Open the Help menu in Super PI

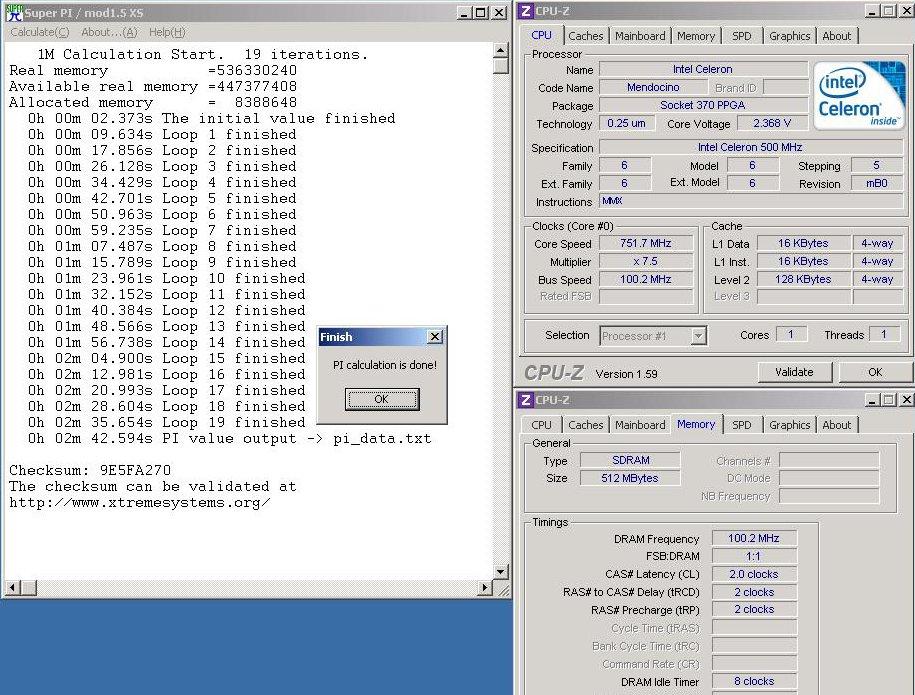coord(167,32)
